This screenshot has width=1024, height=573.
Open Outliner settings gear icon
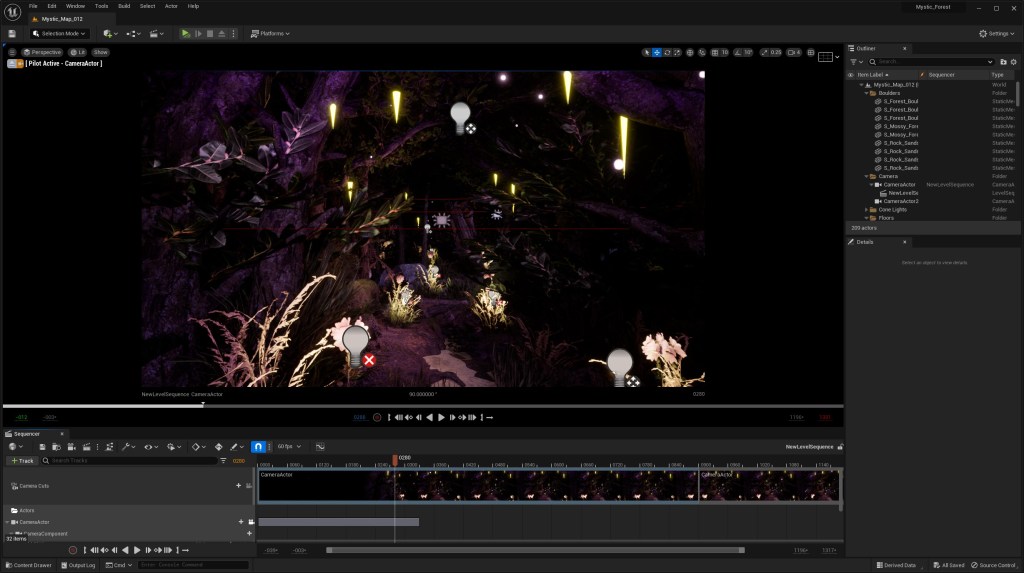pyautogui.click(x=1015, y=61)
